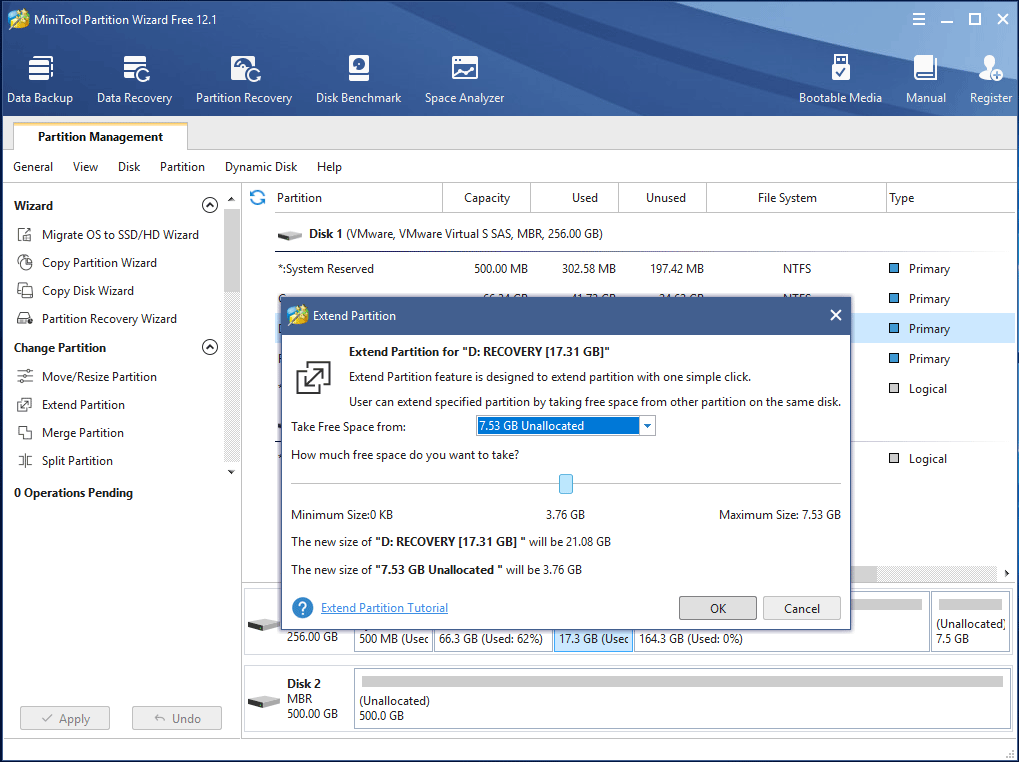The image size is (1019, 762).
Task: Open the Partition menu
Action: pyautogui.click(x=182, y=167)
